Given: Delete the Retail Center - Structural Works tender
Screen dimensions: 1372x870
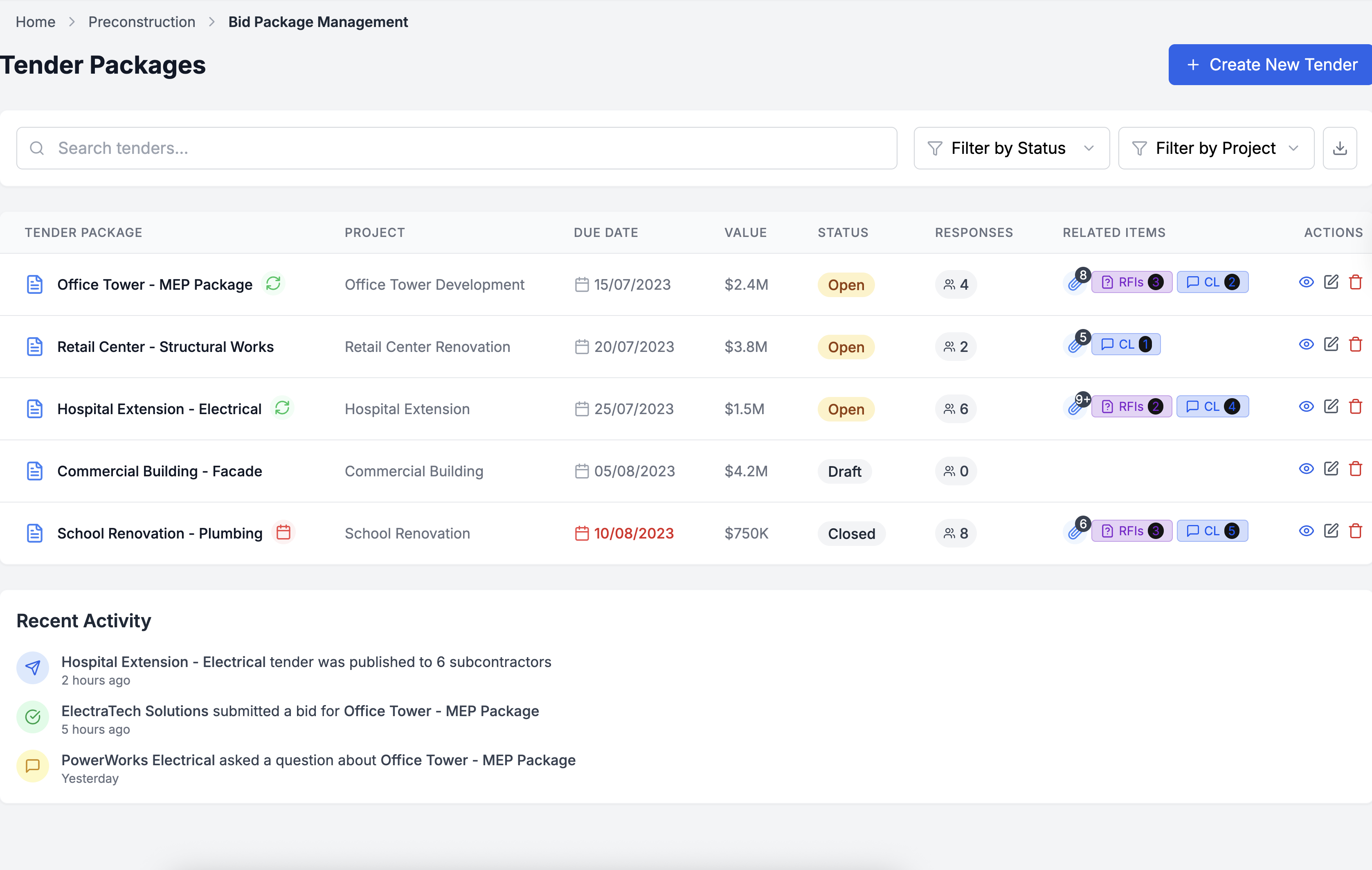Looking at the screenshot, I should point(1356,344).
